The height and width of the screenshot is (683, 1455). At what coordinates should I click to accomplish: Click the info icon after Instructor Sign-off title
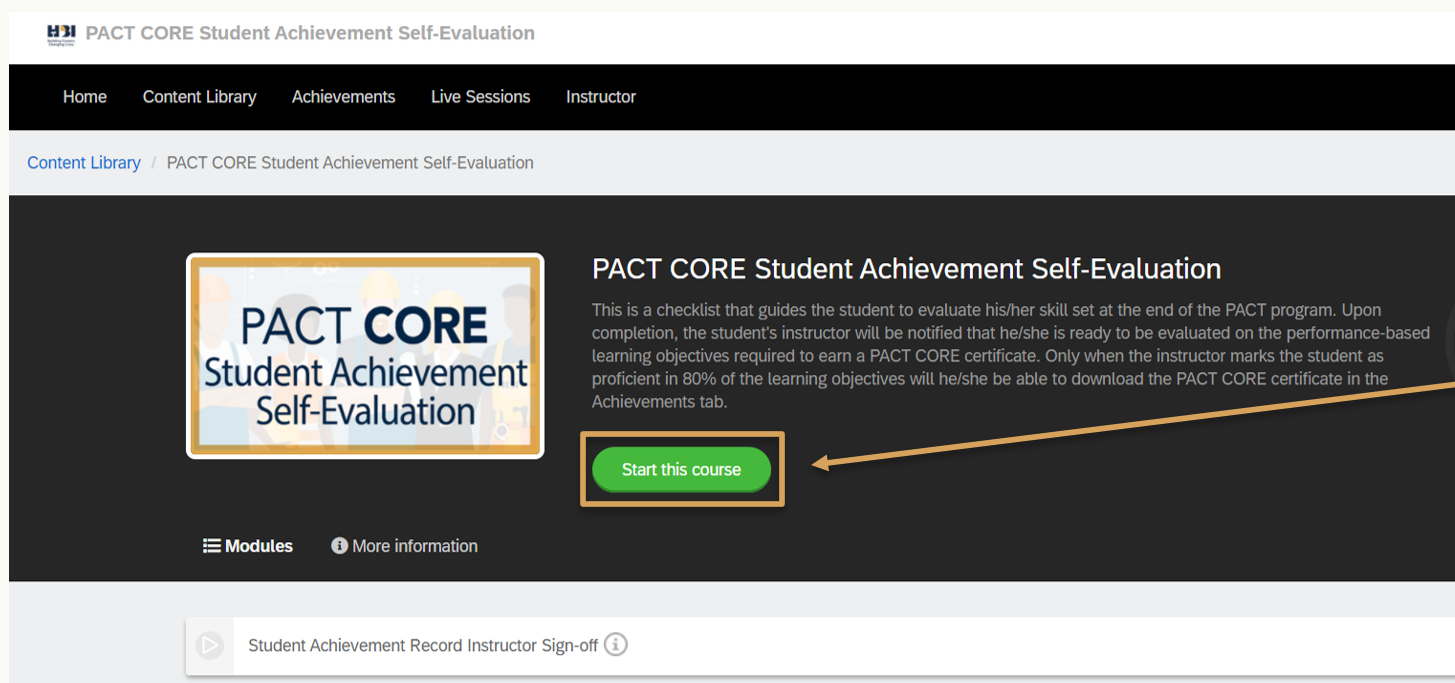point(616,645)
